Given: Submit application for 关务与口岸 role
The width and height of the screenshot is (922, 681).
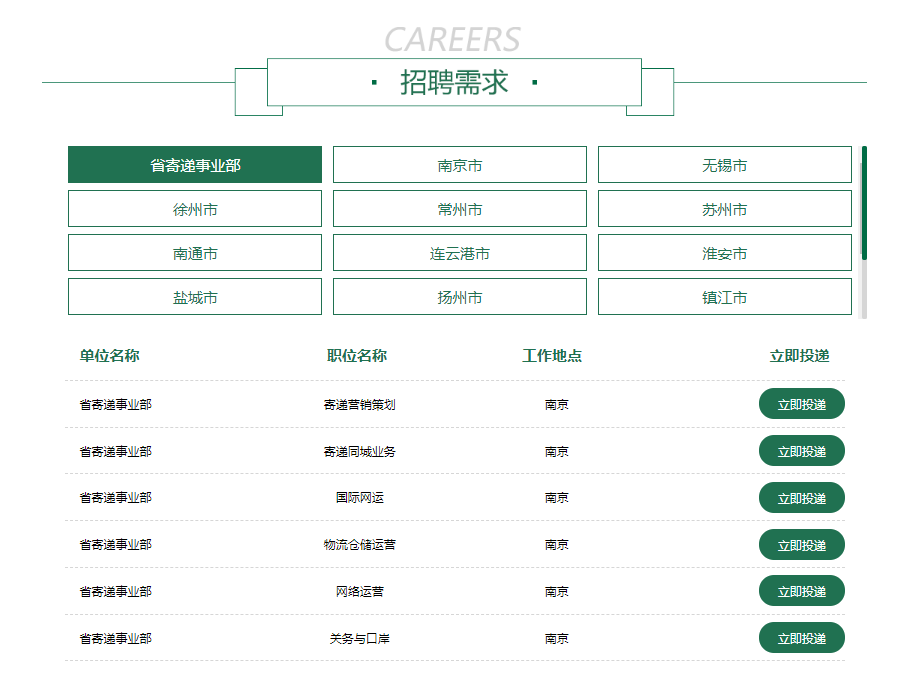Looking at the screenshot, I should (x=801, y=637).
